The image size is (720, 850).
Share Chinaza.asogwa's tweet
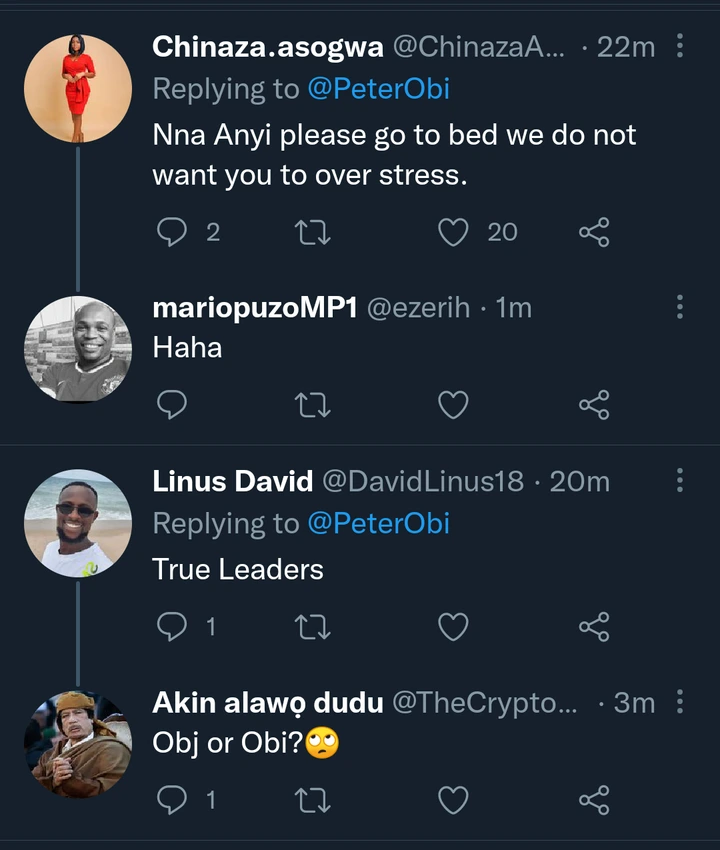(x=594, y=232)
